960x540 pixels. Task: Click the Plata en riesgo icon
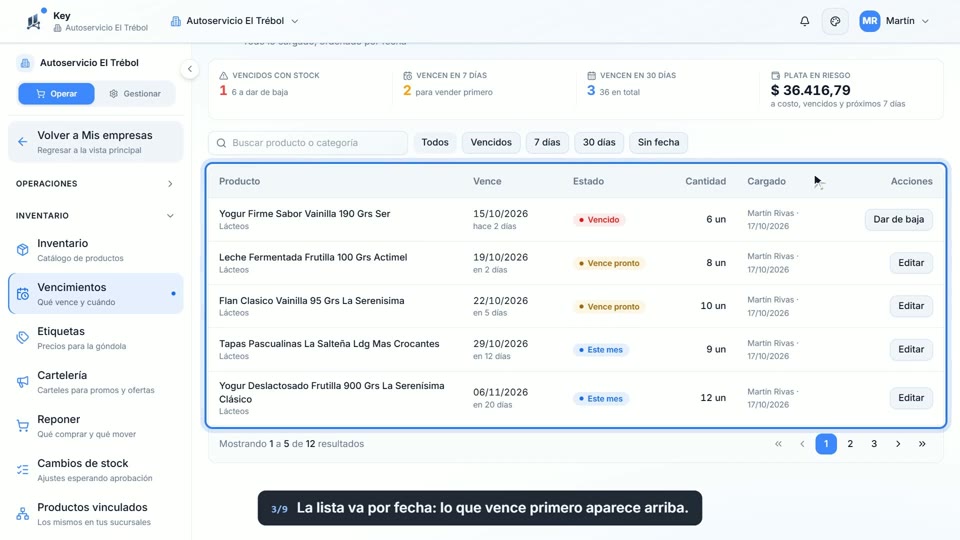775,75
